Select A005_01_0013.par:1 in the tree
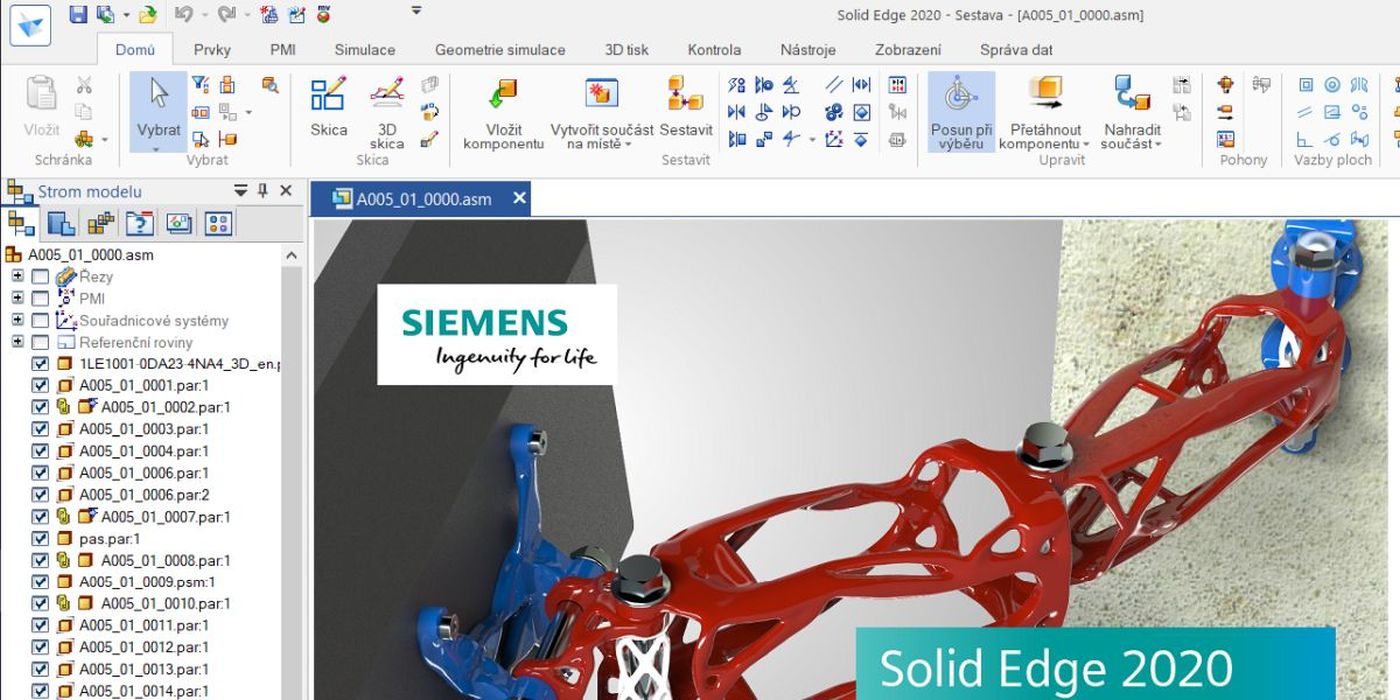1400x700 pixels. point(143,669)
